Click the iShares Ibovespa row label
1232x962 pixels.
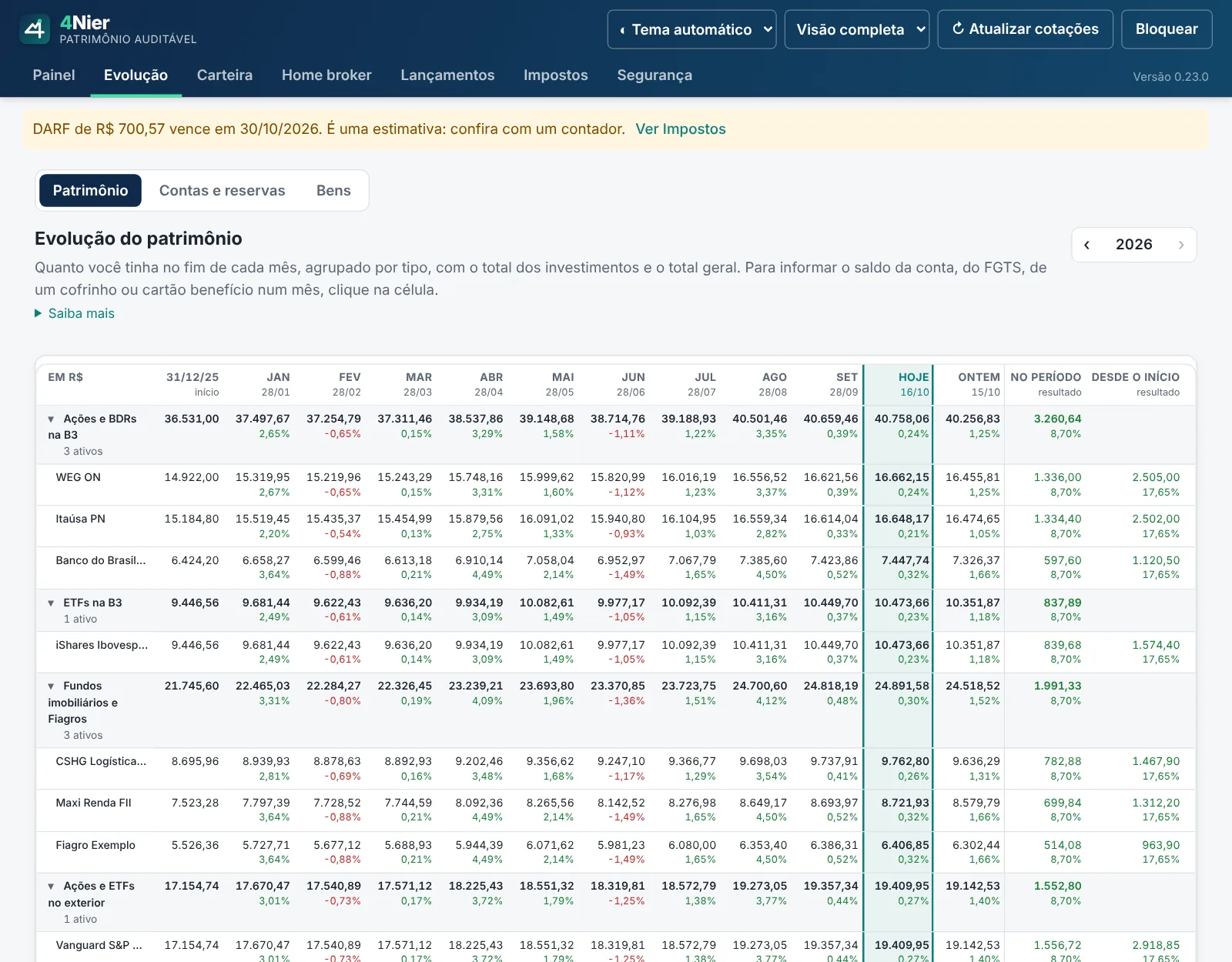coord(102,645)
